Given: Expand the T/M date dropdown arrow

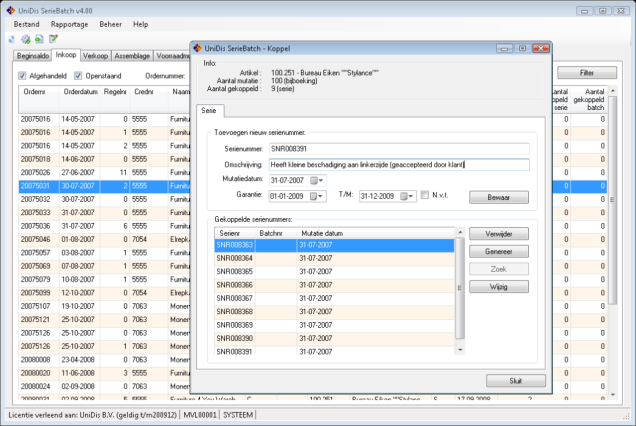Looking at the screenshot, I should tap(411, 196).
